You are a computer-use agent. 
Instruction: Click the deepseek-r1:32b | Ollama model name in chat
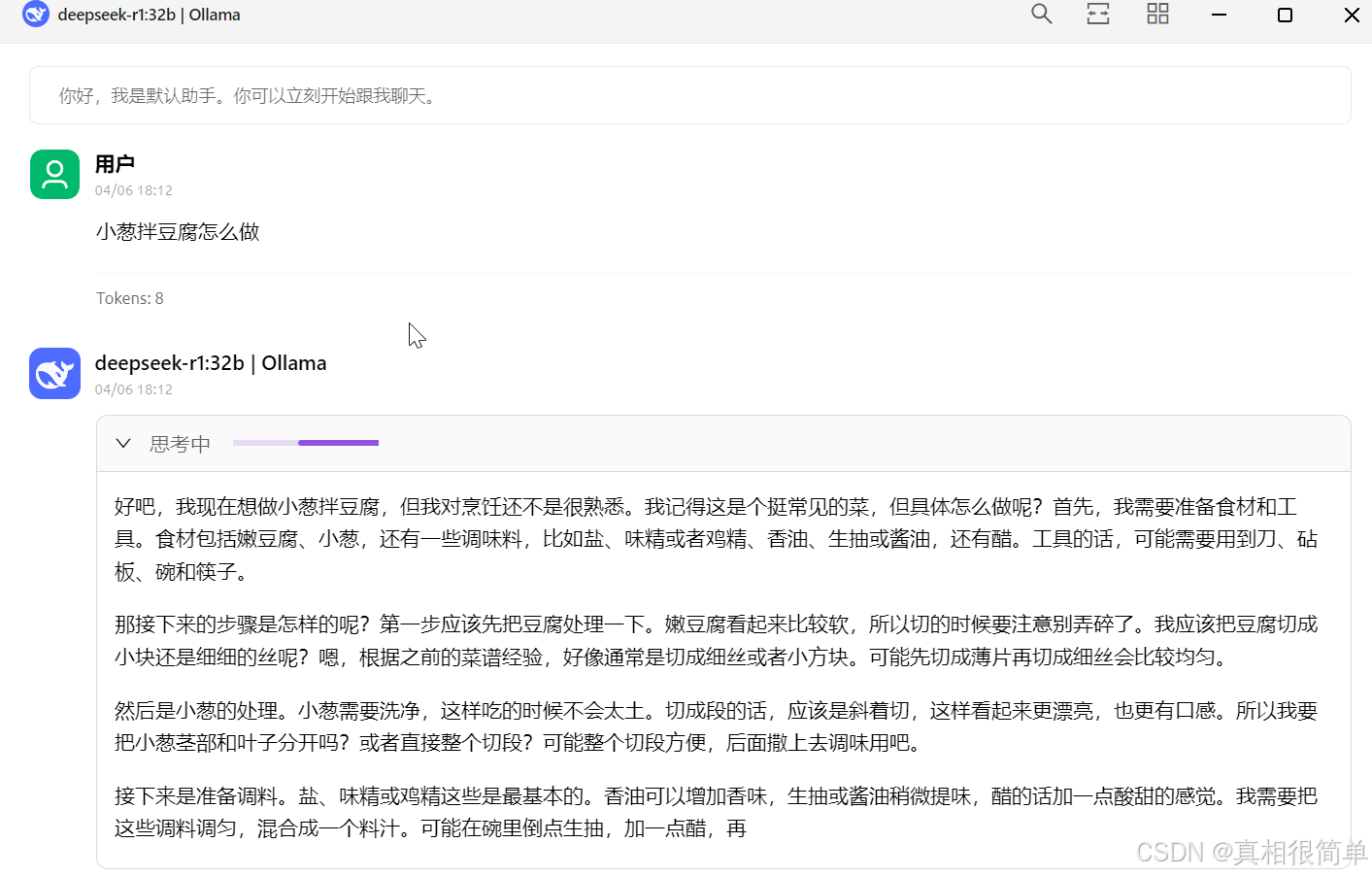[211, 363]
